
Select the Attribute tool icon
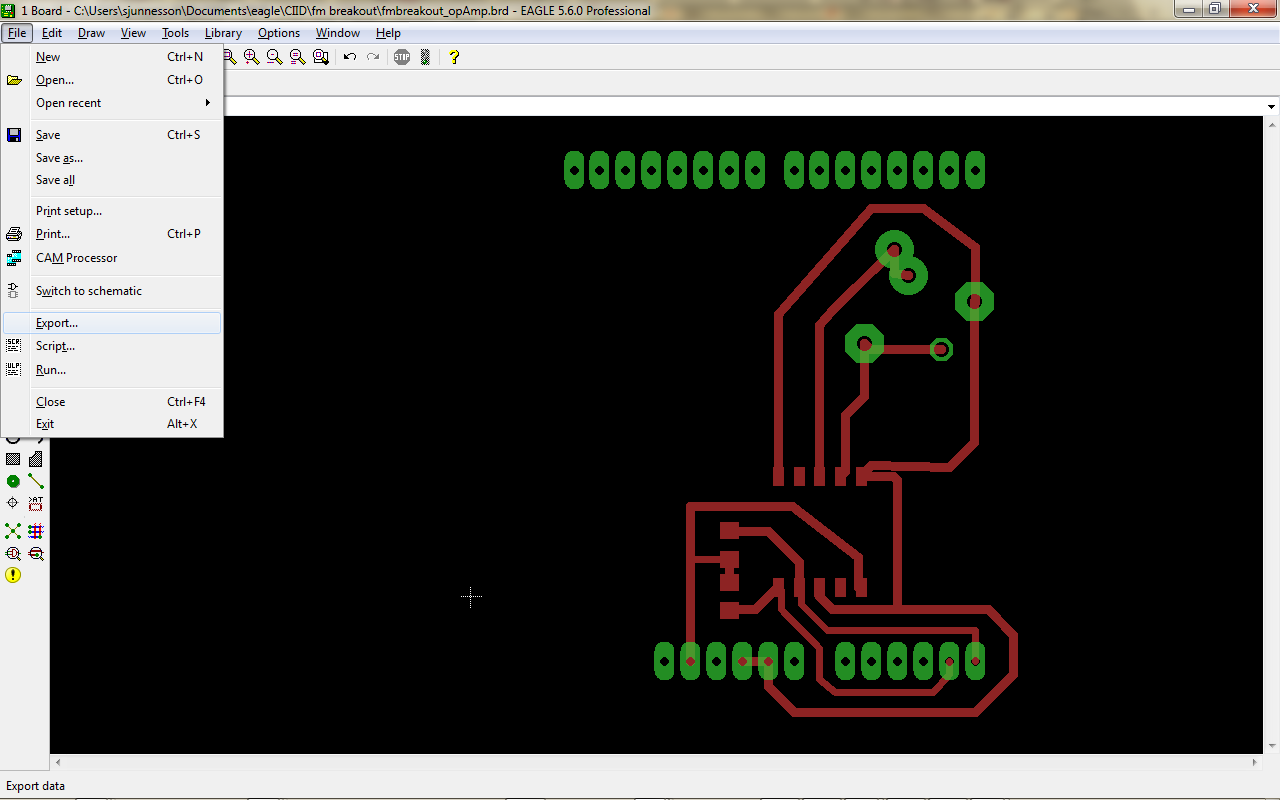pyautogui.click(x=36, y=503)
